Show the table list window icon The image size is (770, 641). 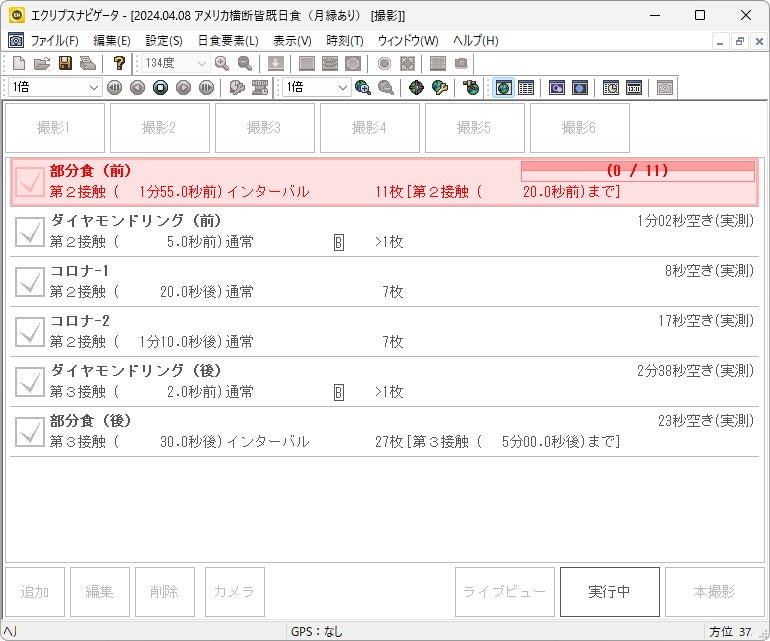pyautogui.click(x=526, y=88)
